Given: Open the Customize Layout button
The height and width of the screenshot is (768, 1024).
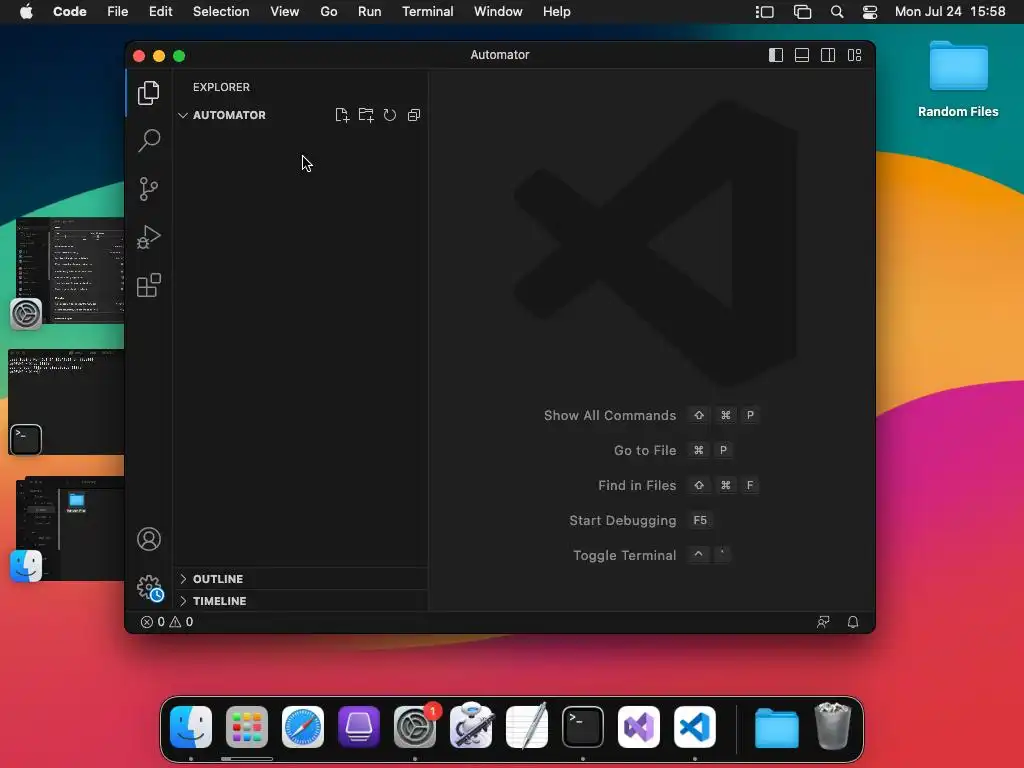Looking at the screenshot, I should click(x=854, y=56).
